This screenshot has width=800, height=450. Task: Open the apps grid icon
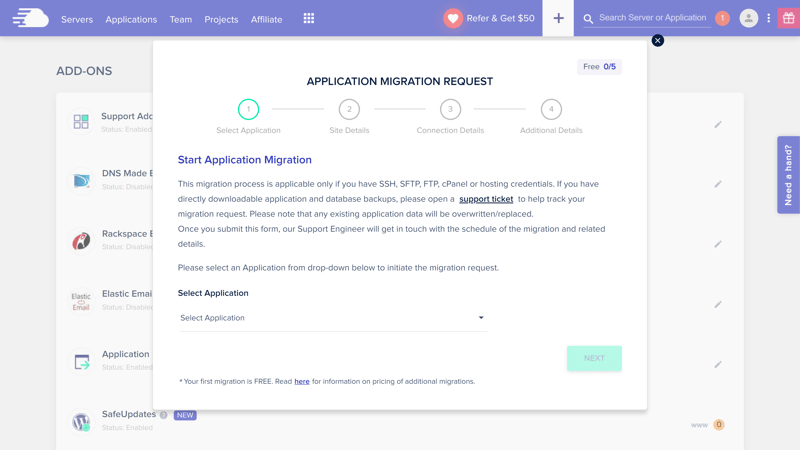(x=309, y=18)
